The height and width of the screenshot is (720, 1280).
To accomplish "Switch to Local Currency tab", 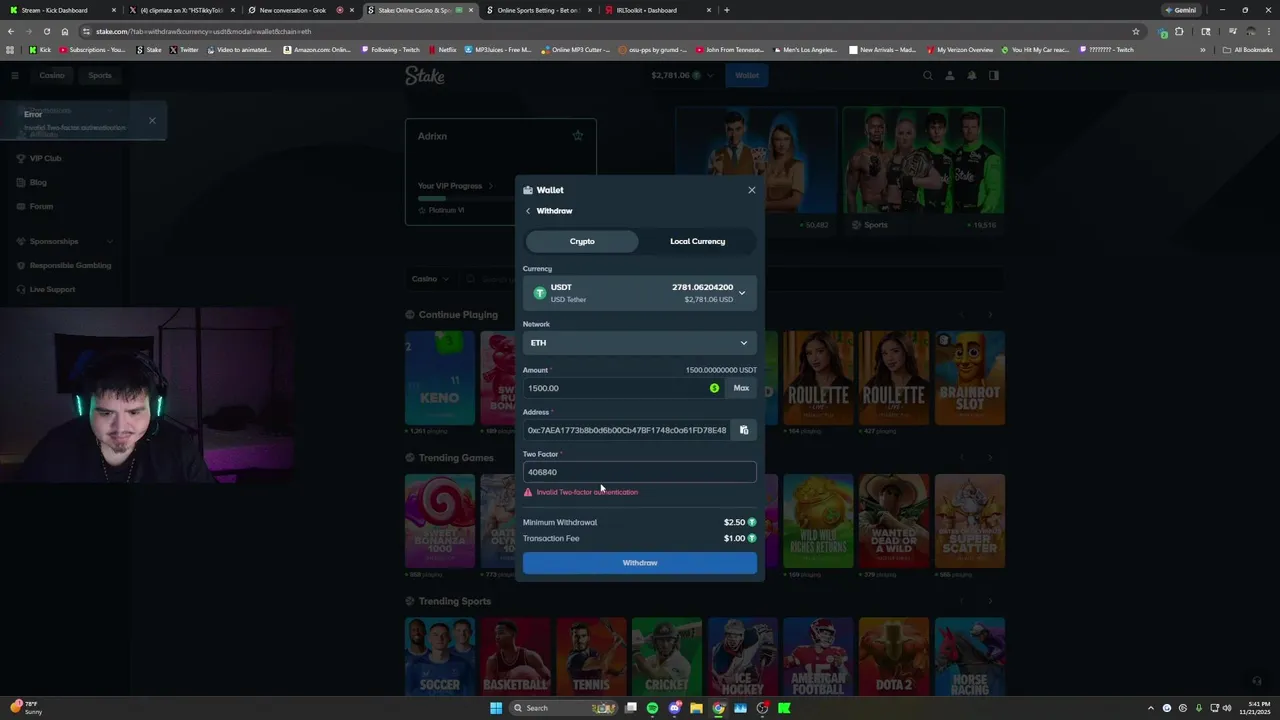I will pos(697,241).
